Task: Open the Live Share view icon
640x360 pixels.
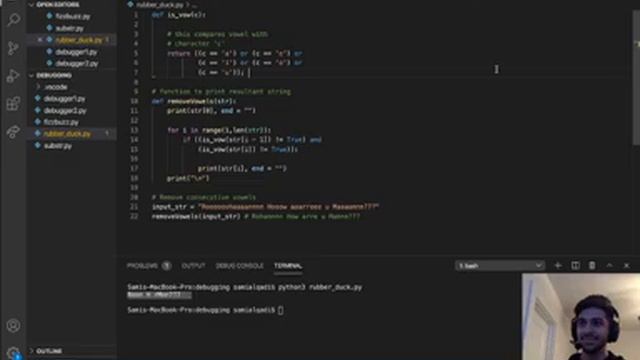Action: [13, 131]
